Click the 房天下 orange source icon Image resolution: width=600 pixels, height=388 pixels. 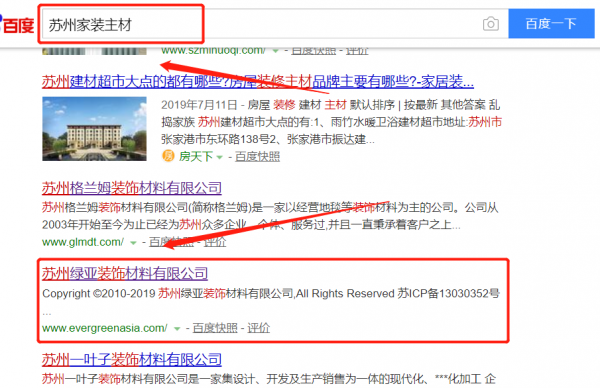click(168, 156)
